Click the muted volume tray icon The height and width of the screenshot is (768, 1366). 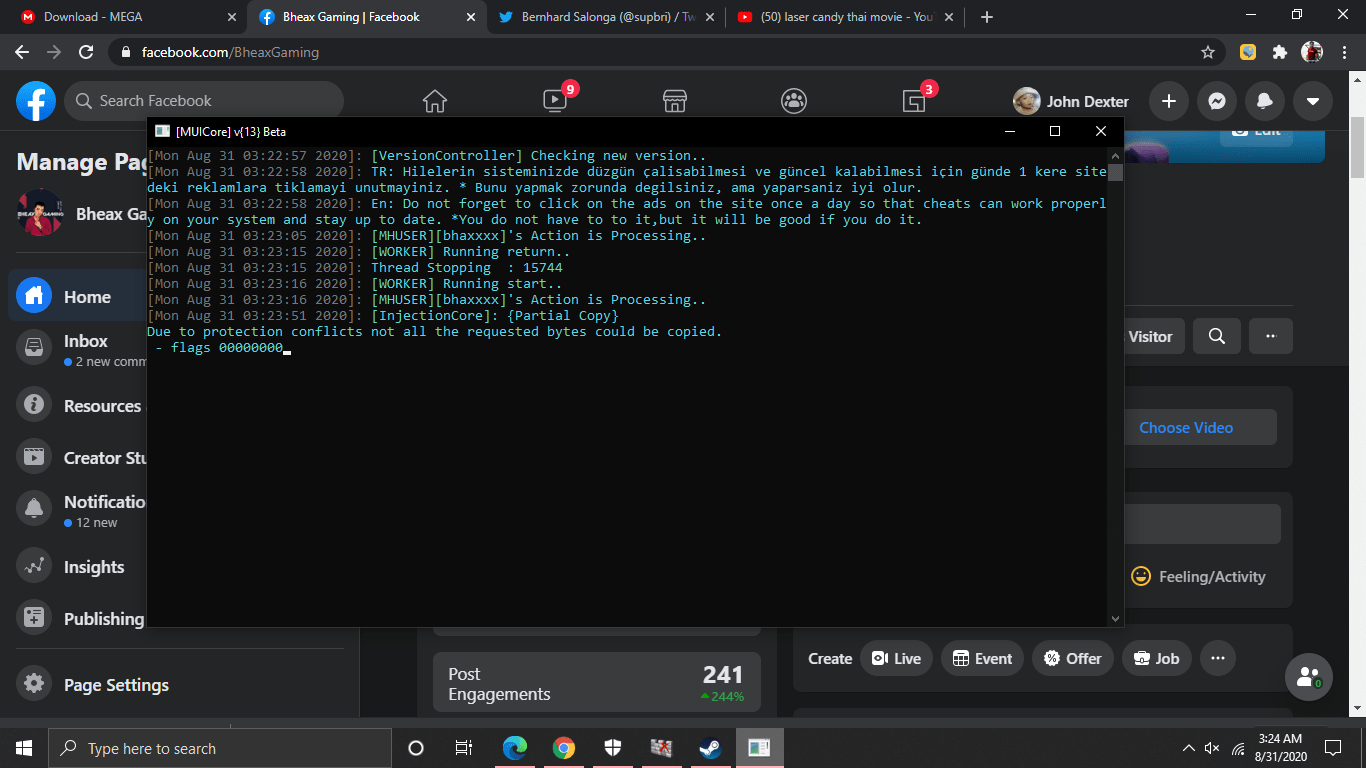click(1213, 748)
